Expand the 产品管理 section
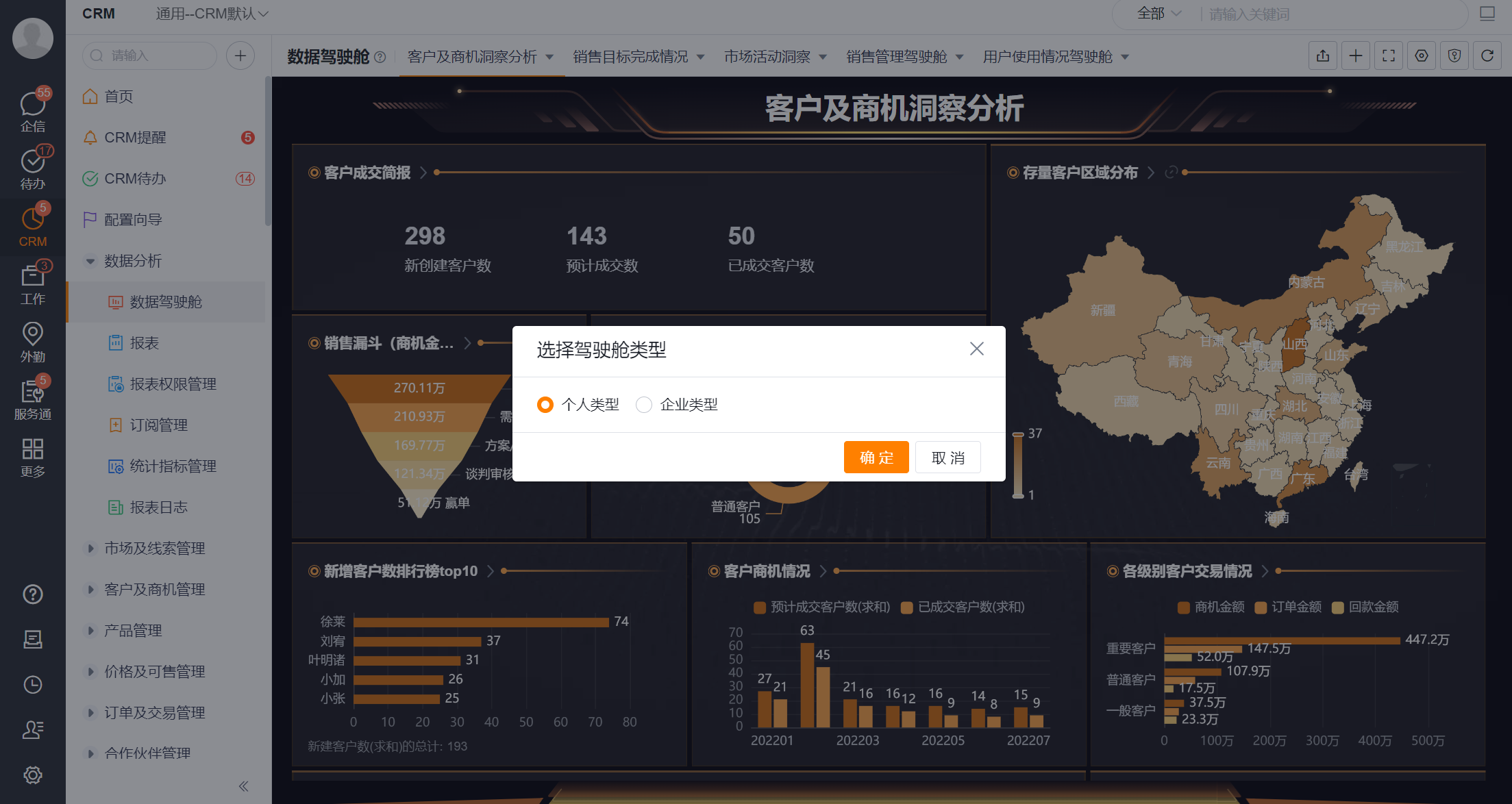The height and width of the screenshot is (804, 1512). pos(90,631)
